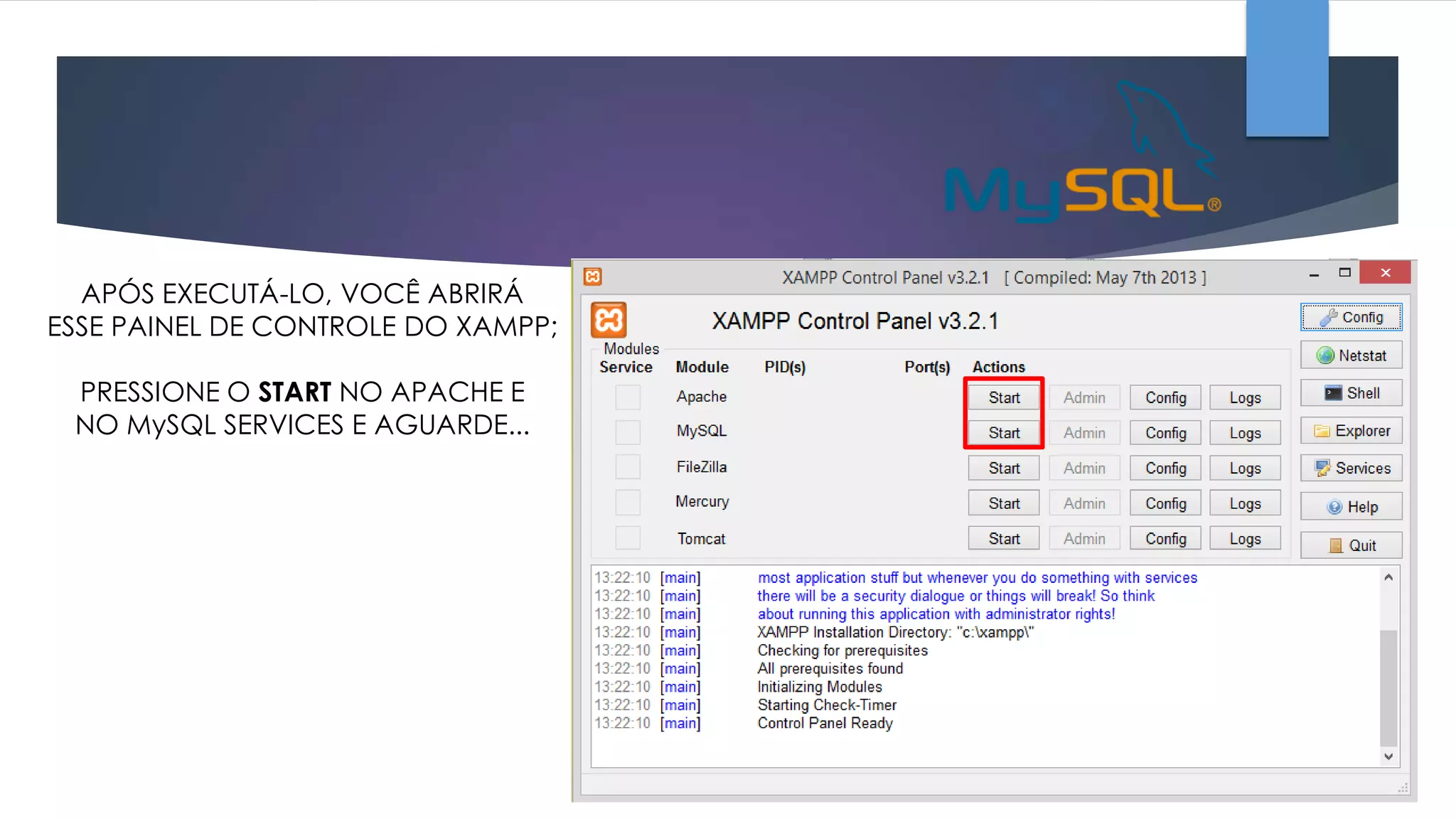Image resolution: width=1456 pixels, height=819 pixels.
Task: Click the log pane scrollbar thumb
Action: point(1388,687)
